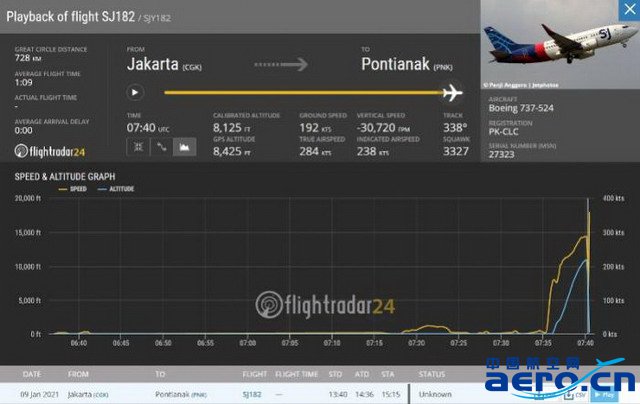Click the Jakarta (CGK) cell in the table row

click(x=88, y=395)
